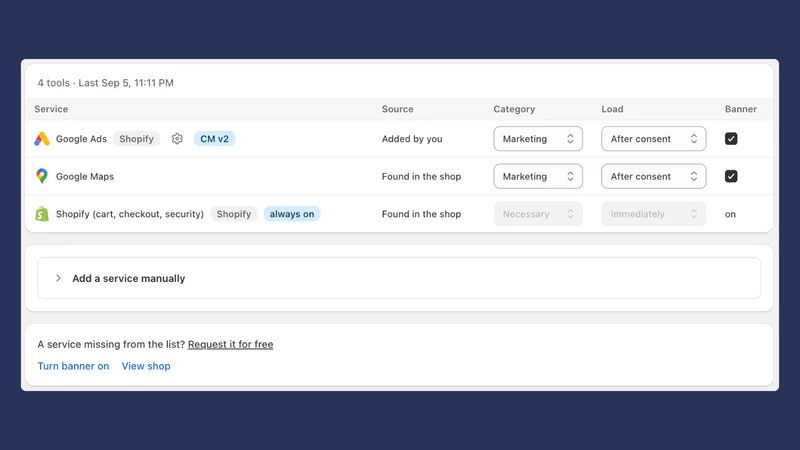The height and width of the screenshot is (450, 800).
Task: Click Shopify tag beside Google Ads
Action: click(136, 139)
